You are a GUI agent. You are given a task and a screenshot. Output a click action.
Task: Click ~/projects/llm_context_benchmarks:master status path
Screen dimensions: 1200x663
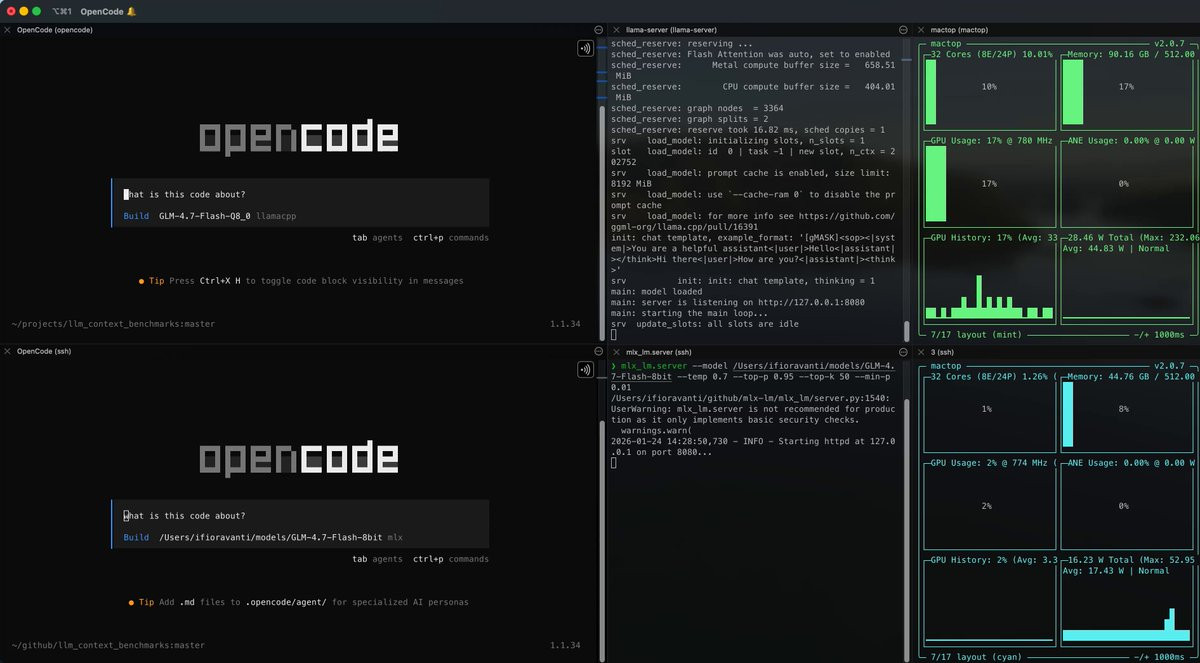click(x=113, y=324)
